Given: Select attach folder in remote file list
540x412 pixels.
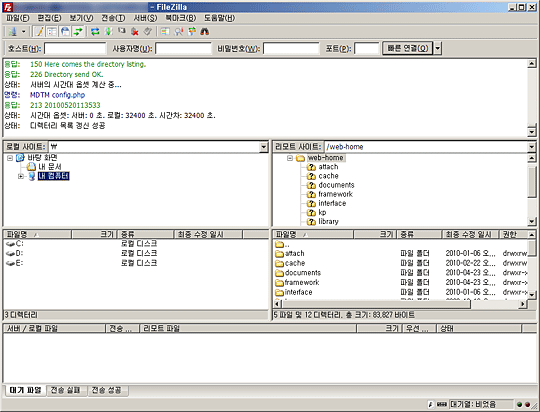Looking at the screenshot, I should [401, 254].
